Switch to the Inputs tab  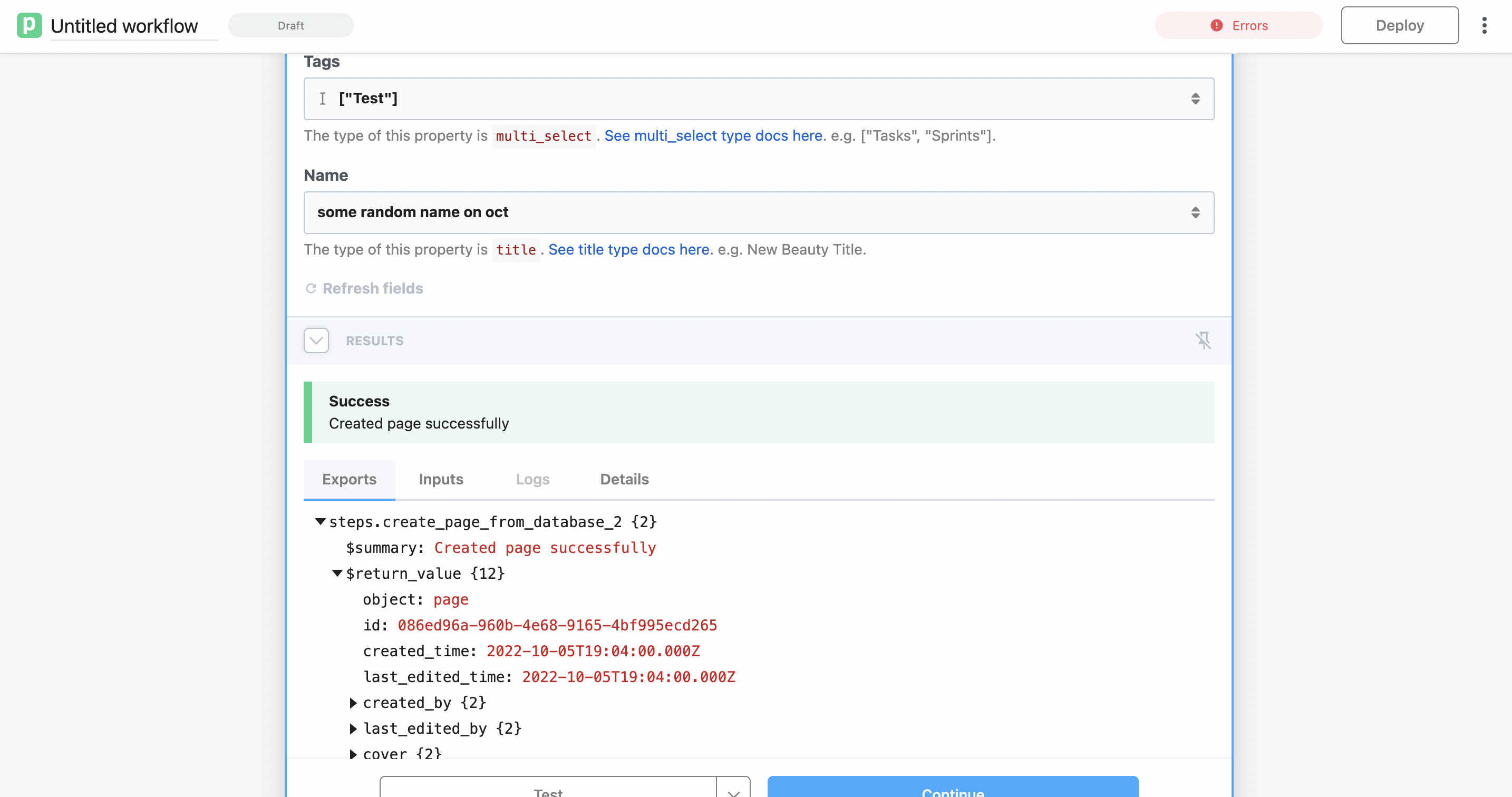point(441,480)
